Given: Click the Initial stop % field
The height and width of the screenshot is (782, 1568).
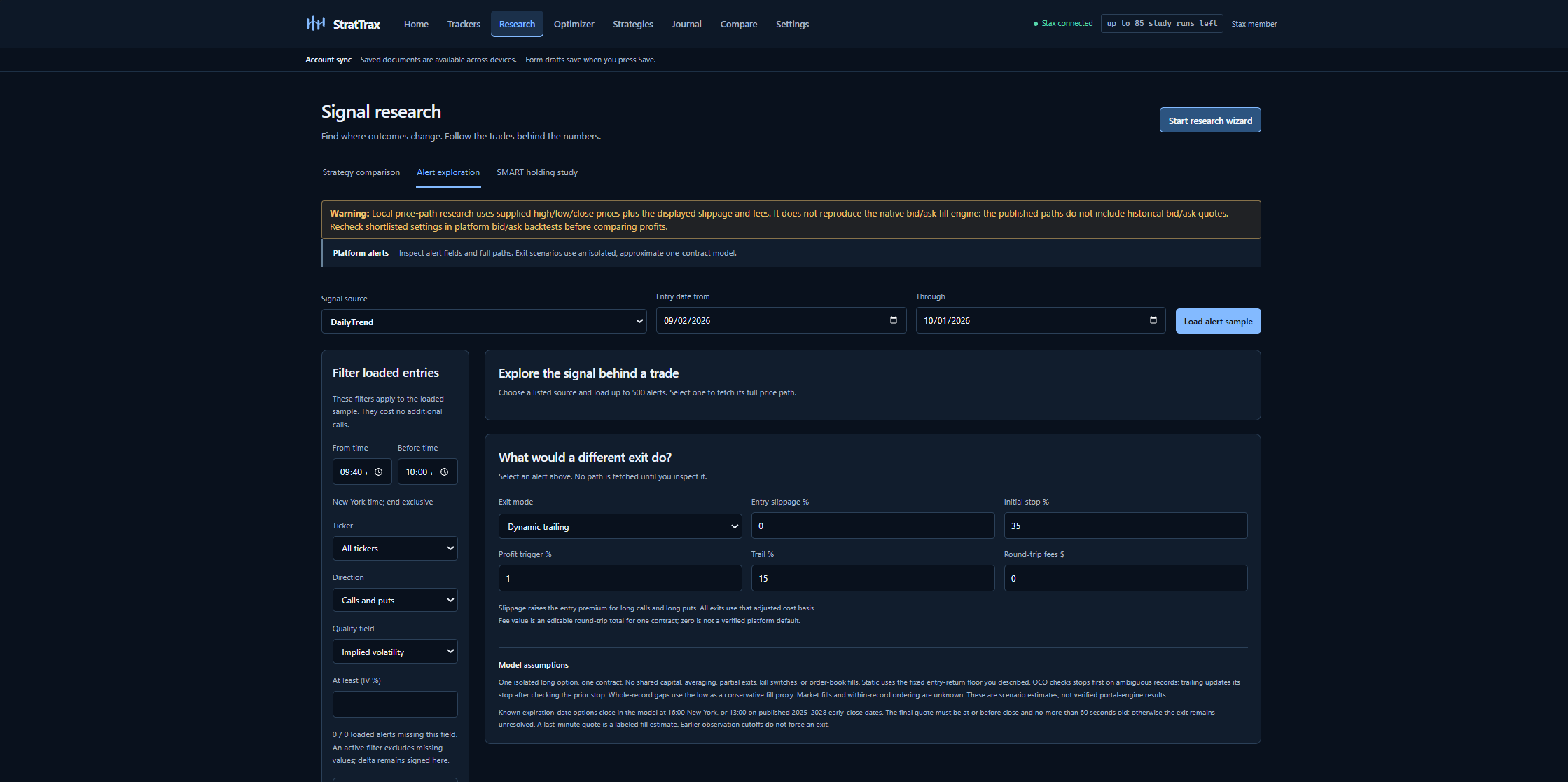Looking at the screenshot, I should 1125,526.
